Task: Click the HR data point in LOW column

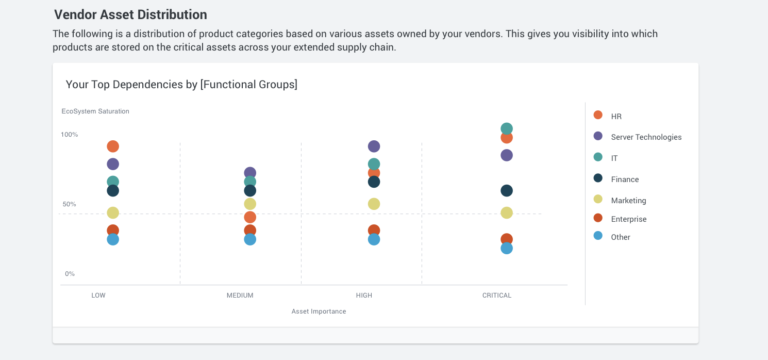Action: click(113, 146)
